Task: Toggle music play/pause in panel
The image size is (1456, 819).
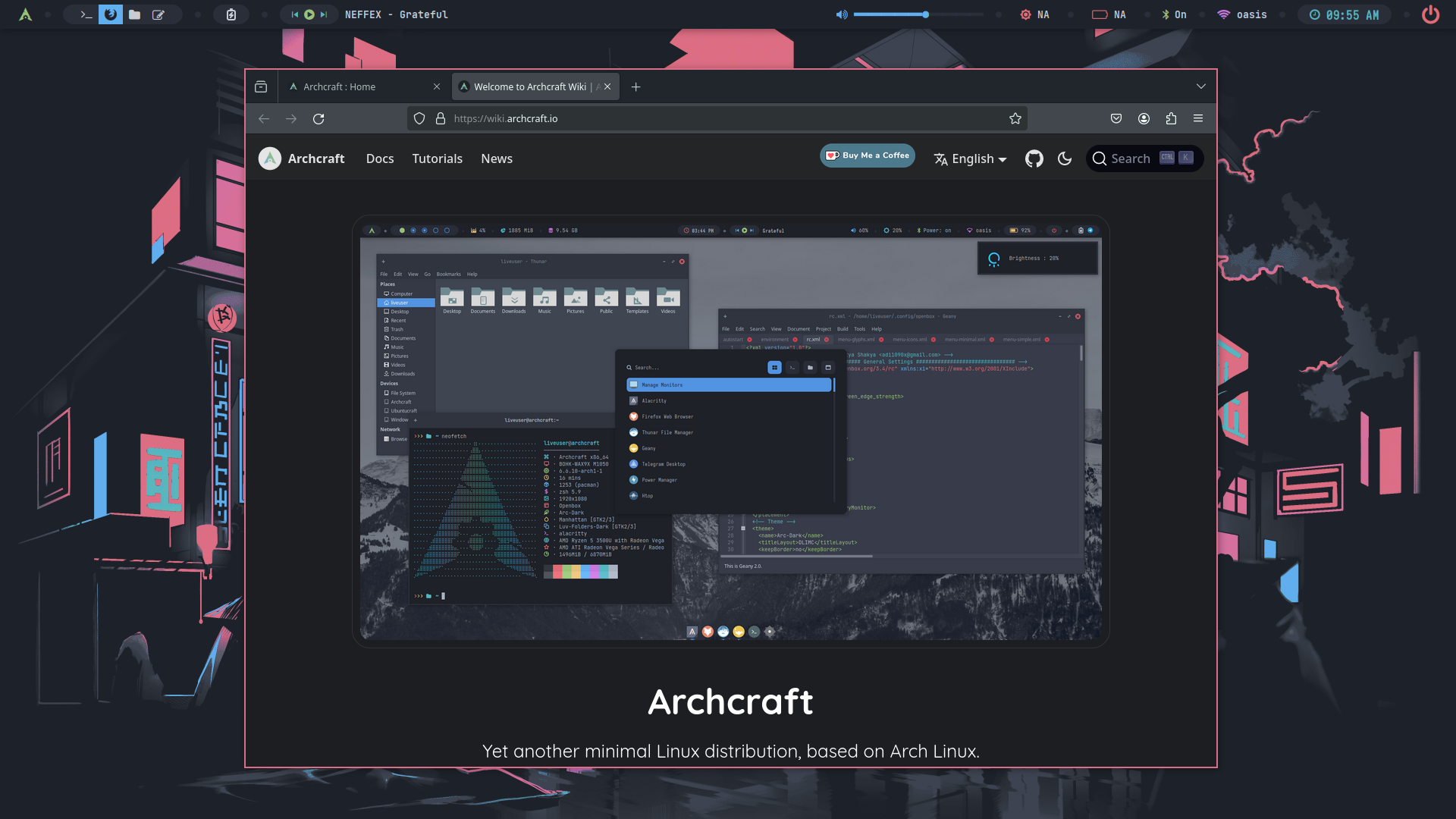Action: click(x=309, y=14)
